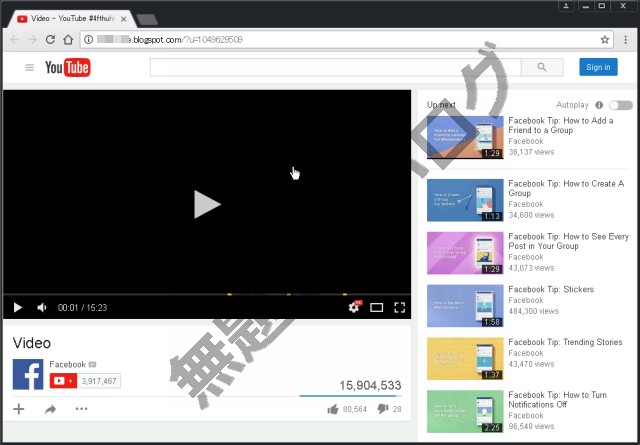Open How to Turn Notifications Off thumbnail

coord(465,411)
